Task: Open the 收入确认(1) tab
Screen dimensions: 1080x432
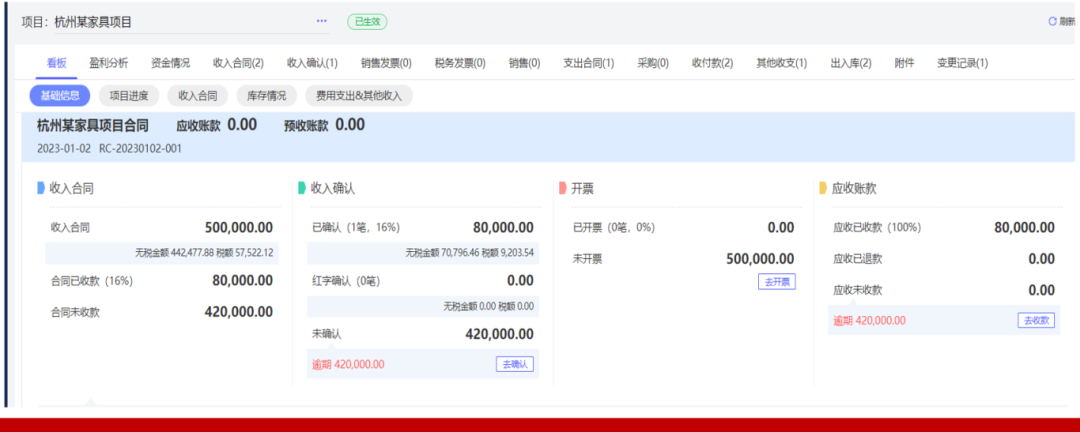Action: click(x=312, y=63)
